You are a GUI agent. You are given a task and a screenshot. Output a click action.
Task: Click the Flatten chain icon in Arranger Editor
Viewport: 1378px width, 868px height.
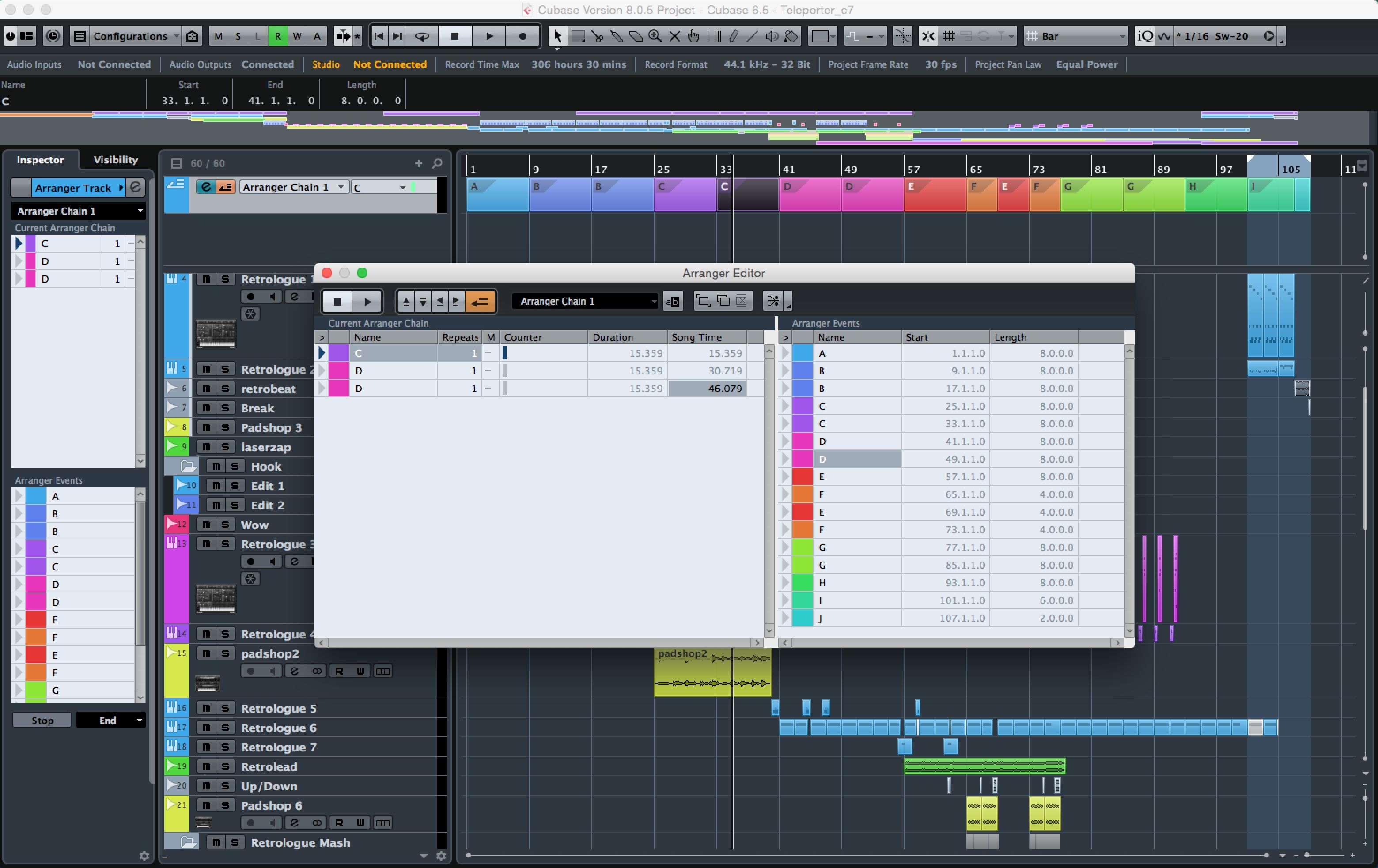point(774,301)
